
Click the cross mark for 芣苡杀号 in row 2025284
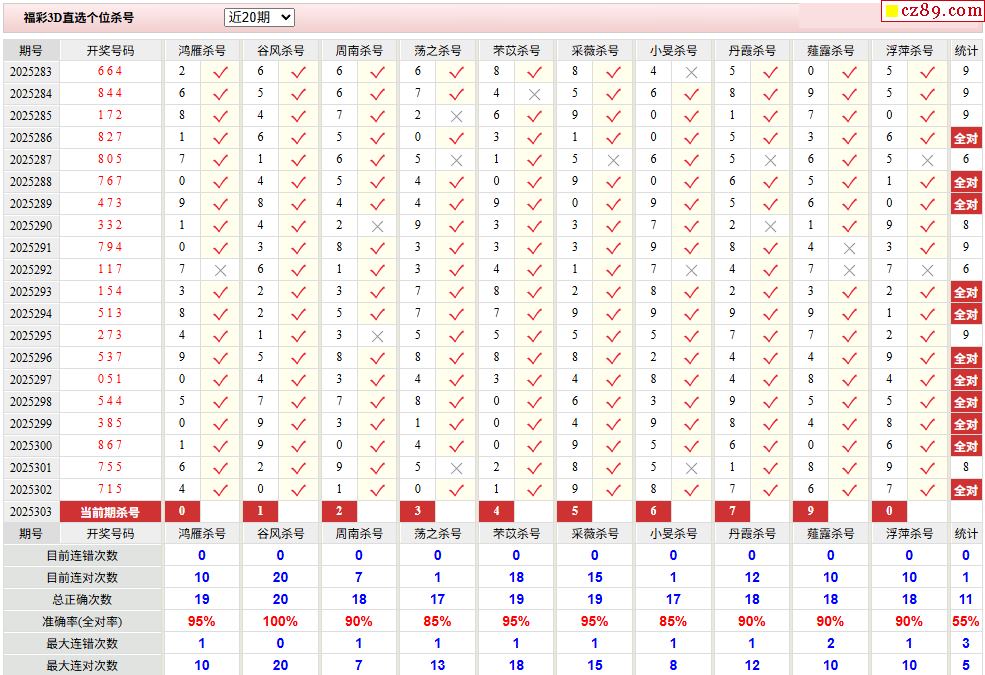pyautogui.click(x=534, y=94)
